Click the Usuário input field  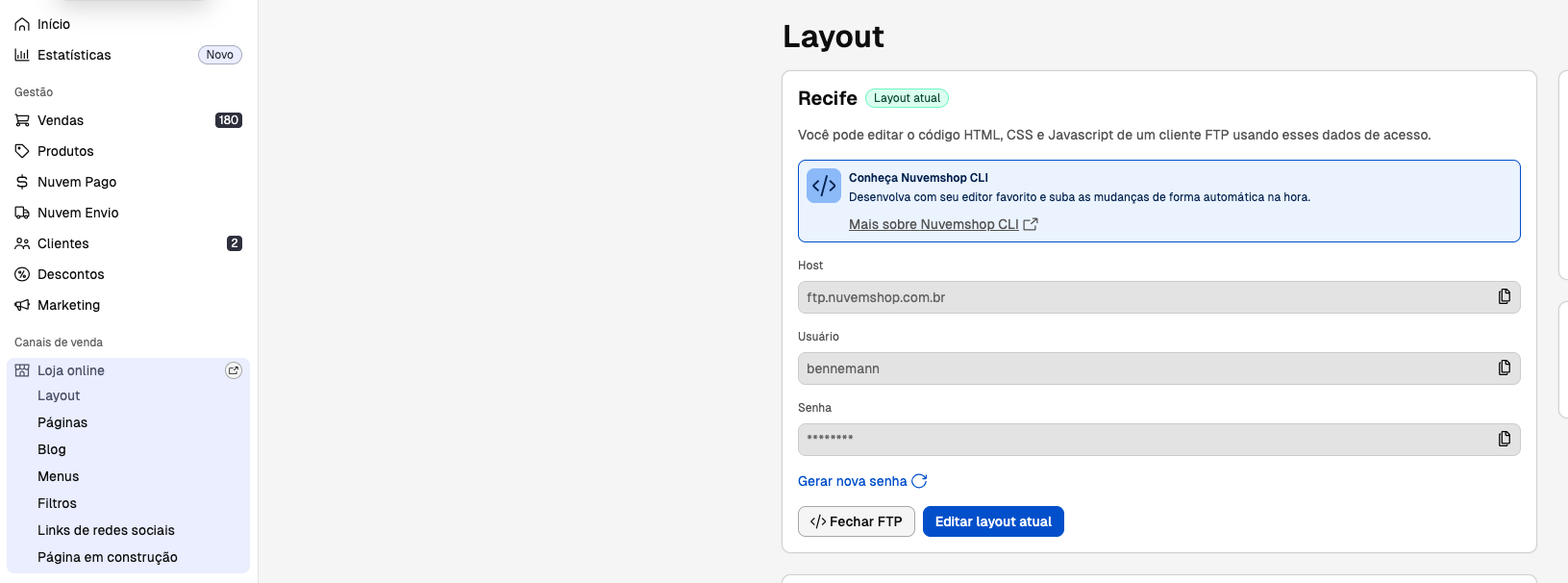[x=1158, y=368]
